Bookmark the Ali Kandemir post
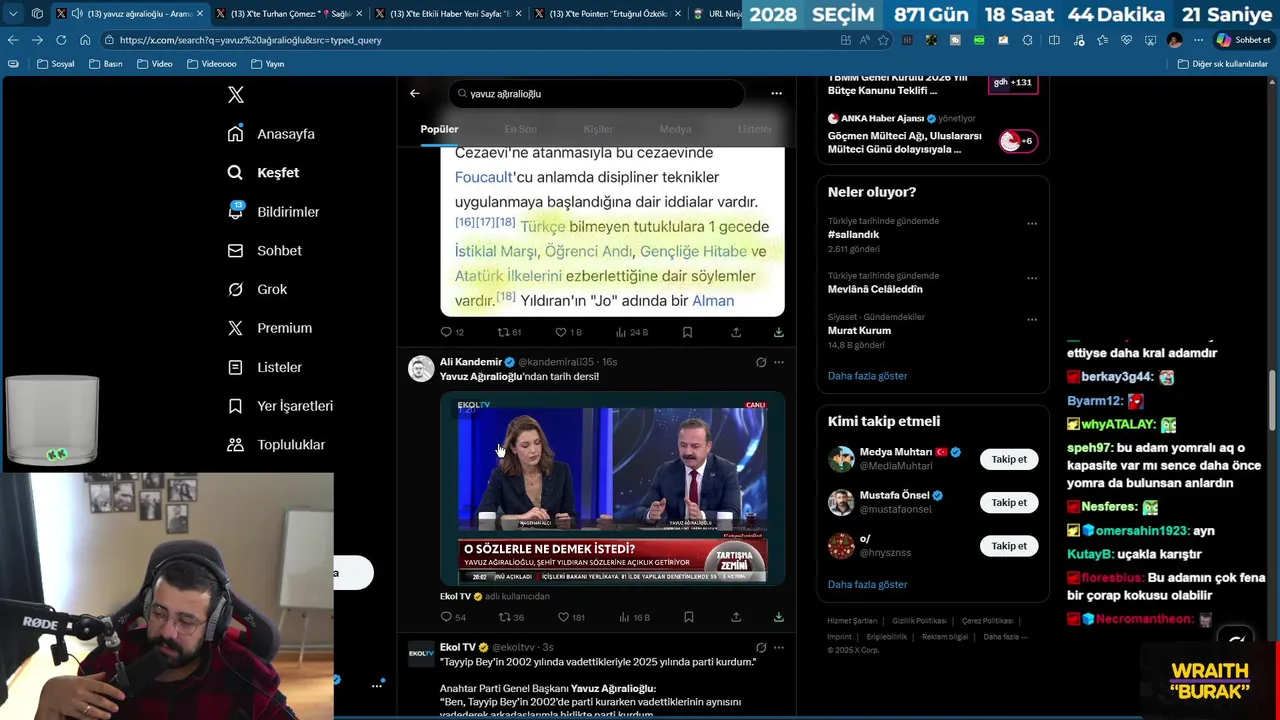Viewport: 1280px width, 720px height. [x=688, y=617]
